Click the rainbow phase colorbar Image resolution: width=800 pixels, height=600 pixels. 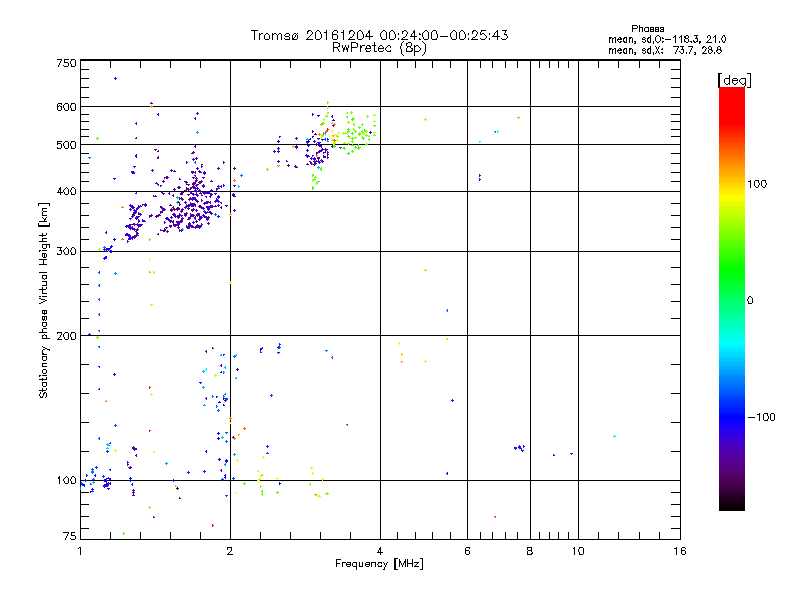pos(732,298)
